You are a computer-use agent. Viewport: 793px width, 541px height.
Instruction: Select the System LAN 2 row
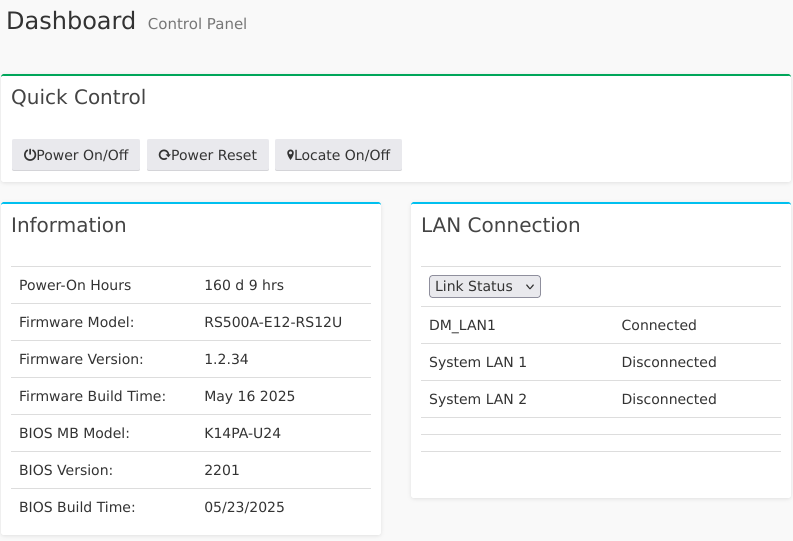tap(477, 399)
